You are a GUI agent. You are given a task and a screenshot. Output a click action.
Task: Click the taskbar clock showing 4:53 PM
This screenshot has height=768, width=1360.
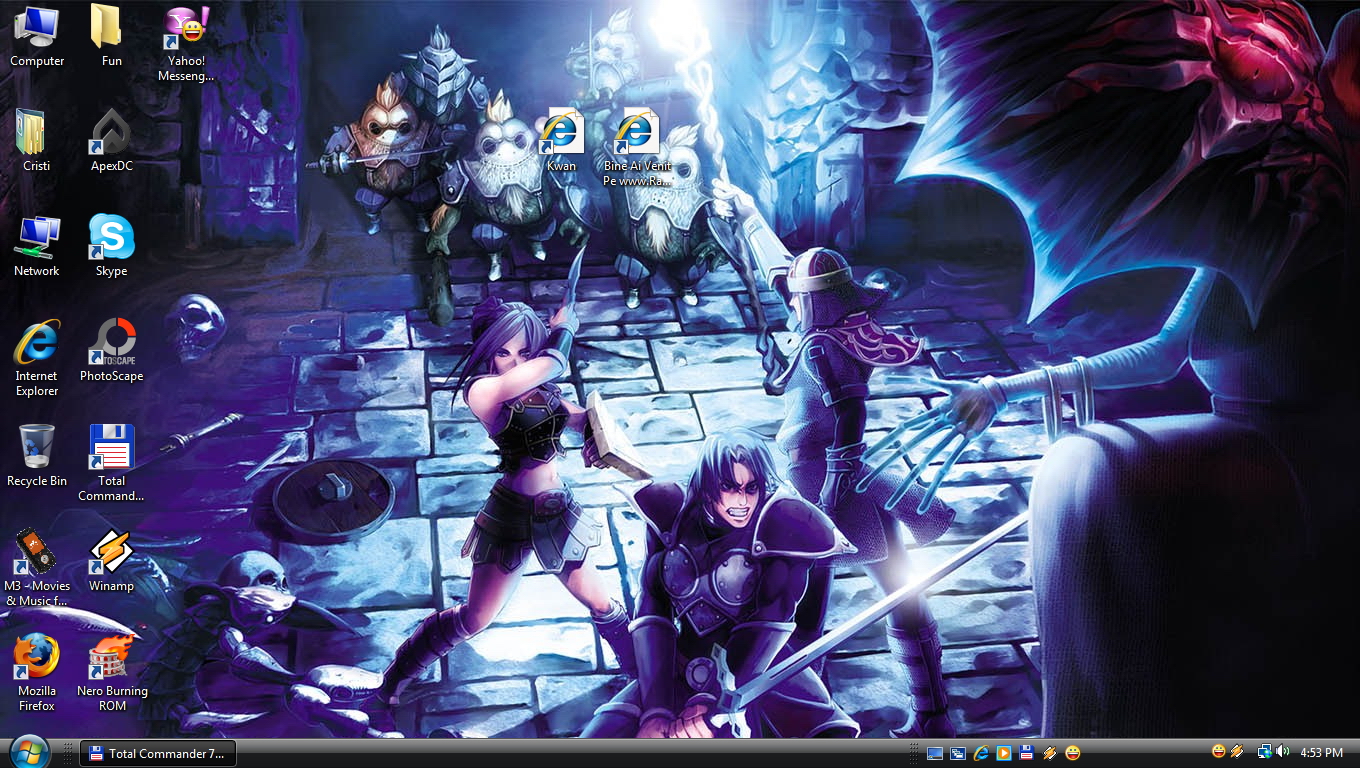[1321, 753]
